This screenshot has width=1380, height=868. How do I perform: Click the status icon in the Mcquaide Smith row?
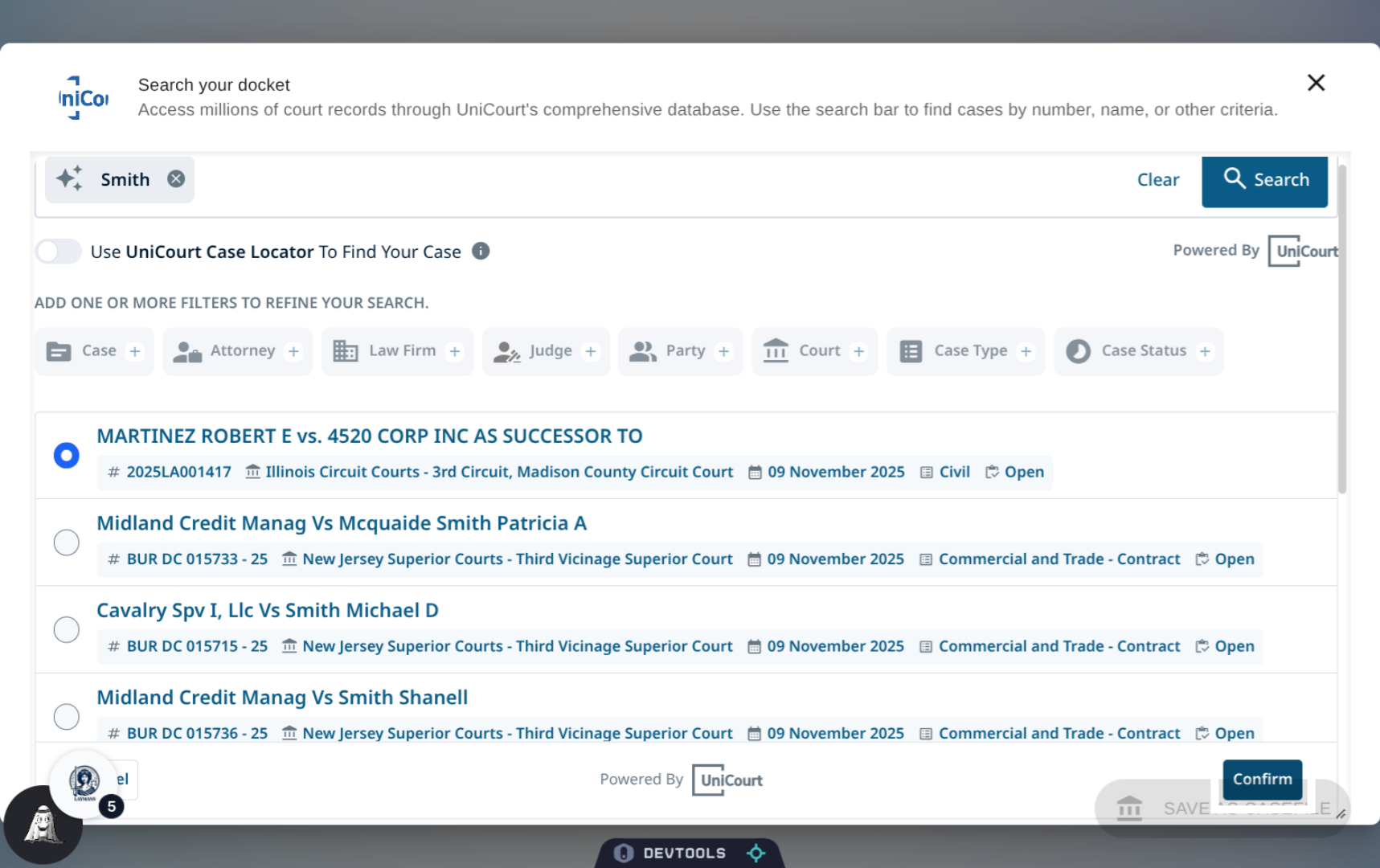coord(1202,559)
